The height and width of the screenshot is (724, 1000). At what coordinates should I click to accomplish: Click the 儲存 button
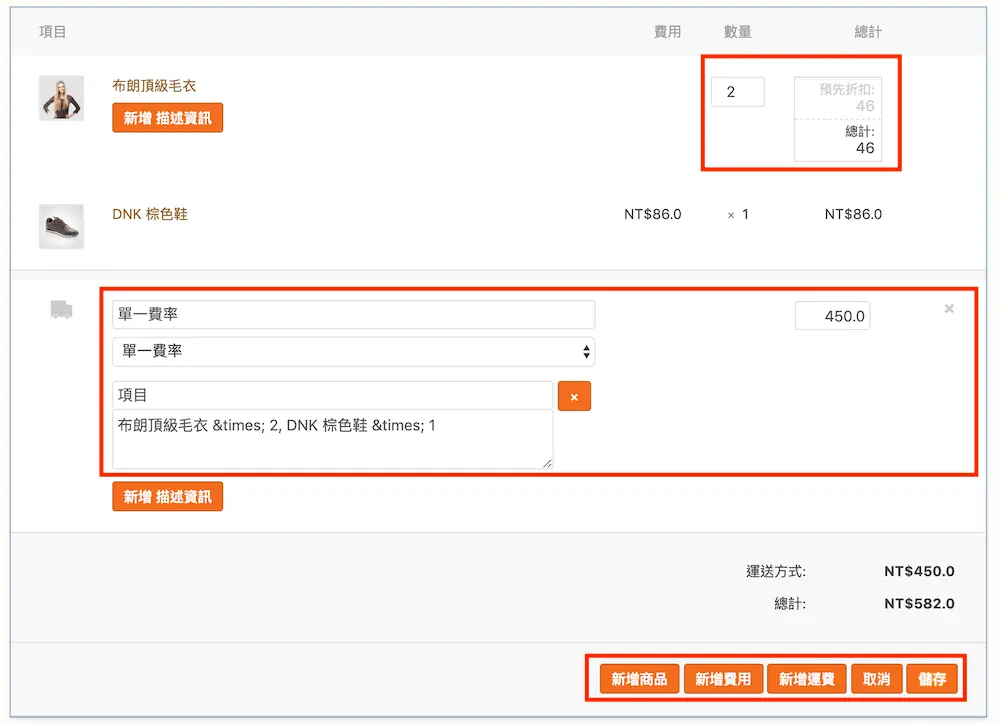(932, 679)
